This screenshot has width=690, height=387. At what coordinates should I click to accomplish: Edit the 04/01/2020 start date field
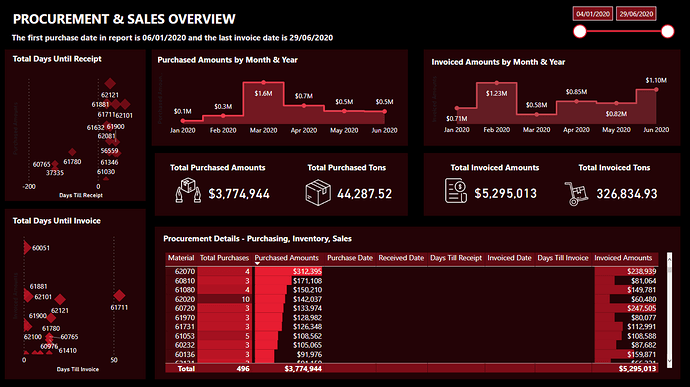tap(593, 14)
